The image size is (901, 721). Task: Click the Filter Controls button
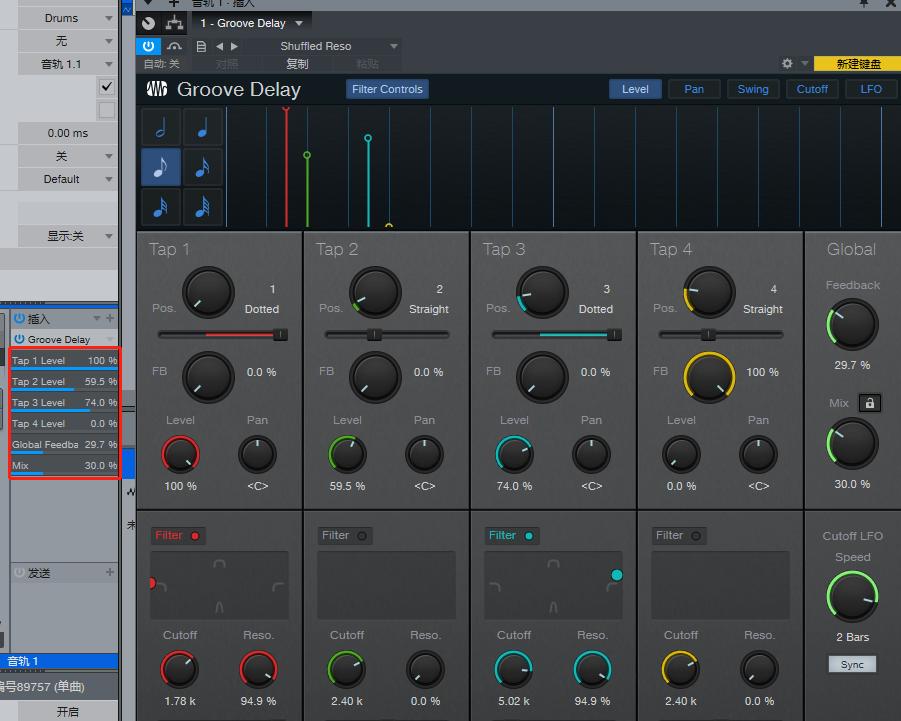tap(387, 89)
